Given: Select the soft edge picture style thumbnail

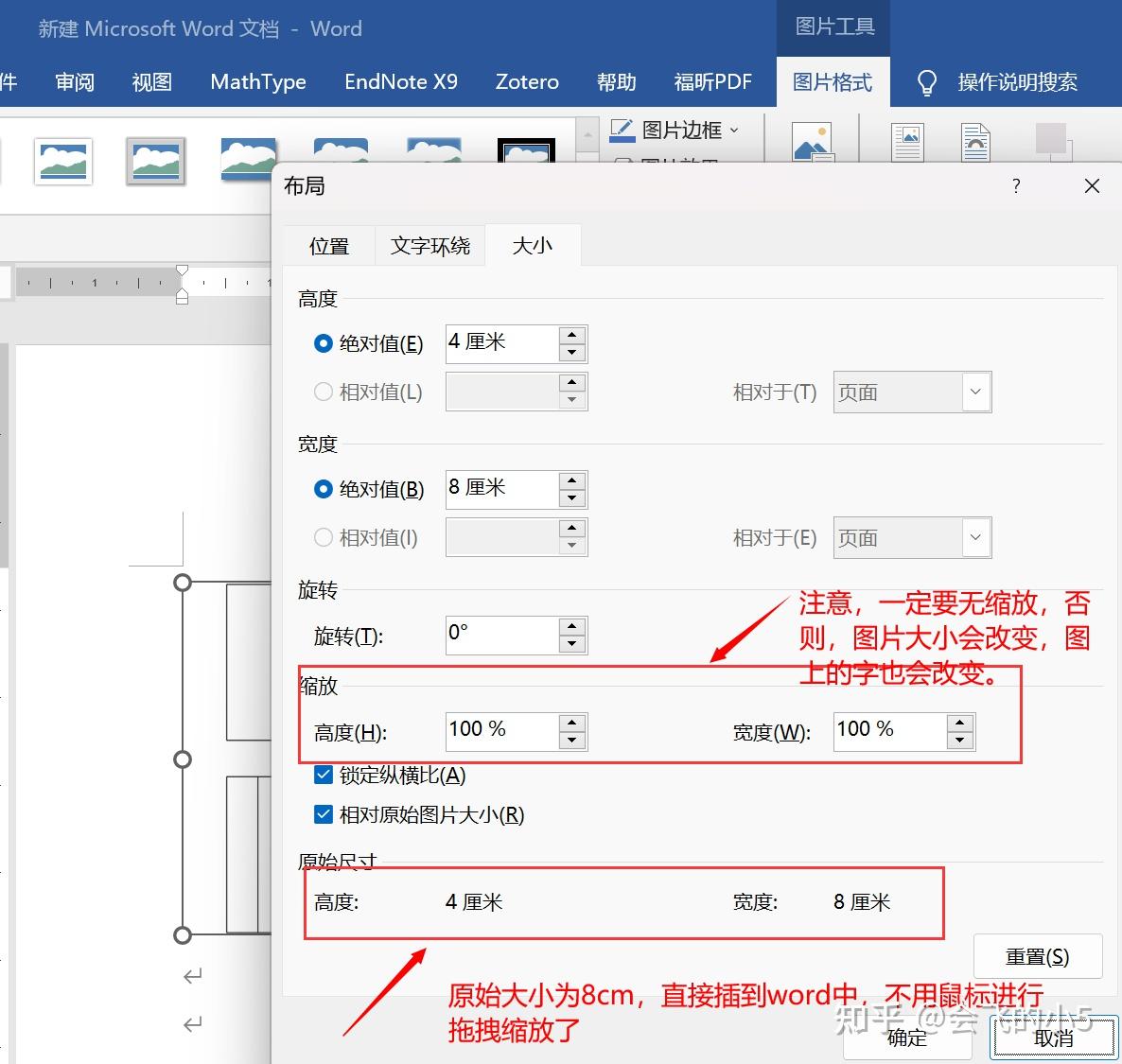Looking at the screenshot, I should pos(433,151).
